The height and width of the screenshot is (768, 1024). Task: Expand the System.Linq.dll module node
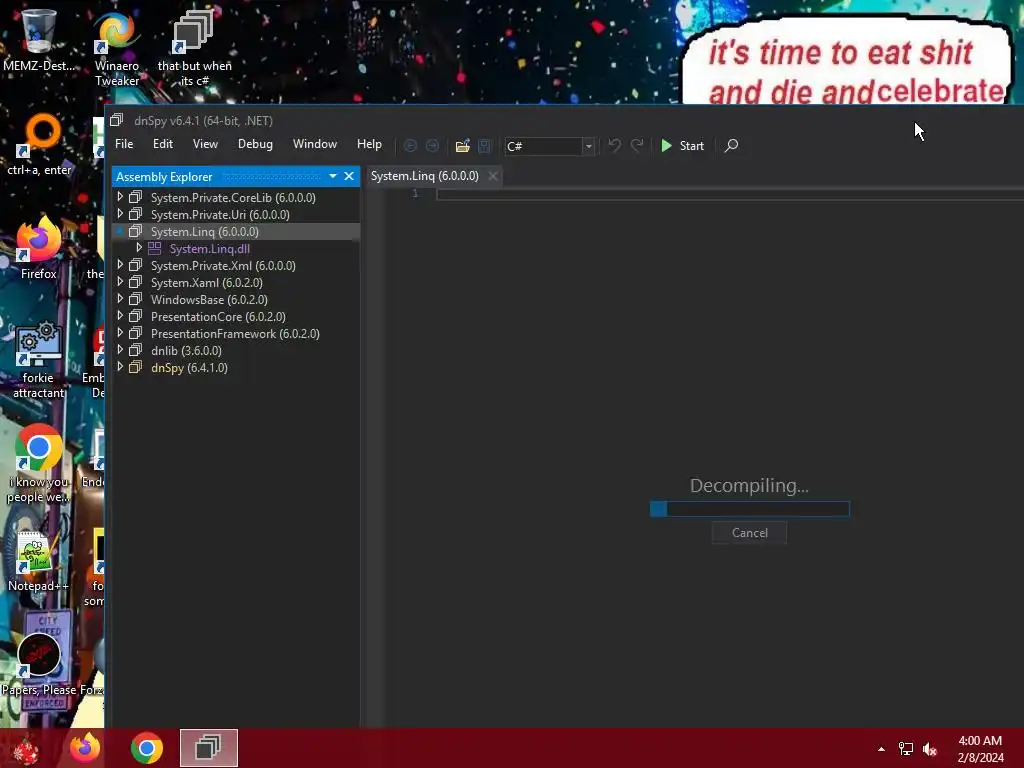point(139,248)
